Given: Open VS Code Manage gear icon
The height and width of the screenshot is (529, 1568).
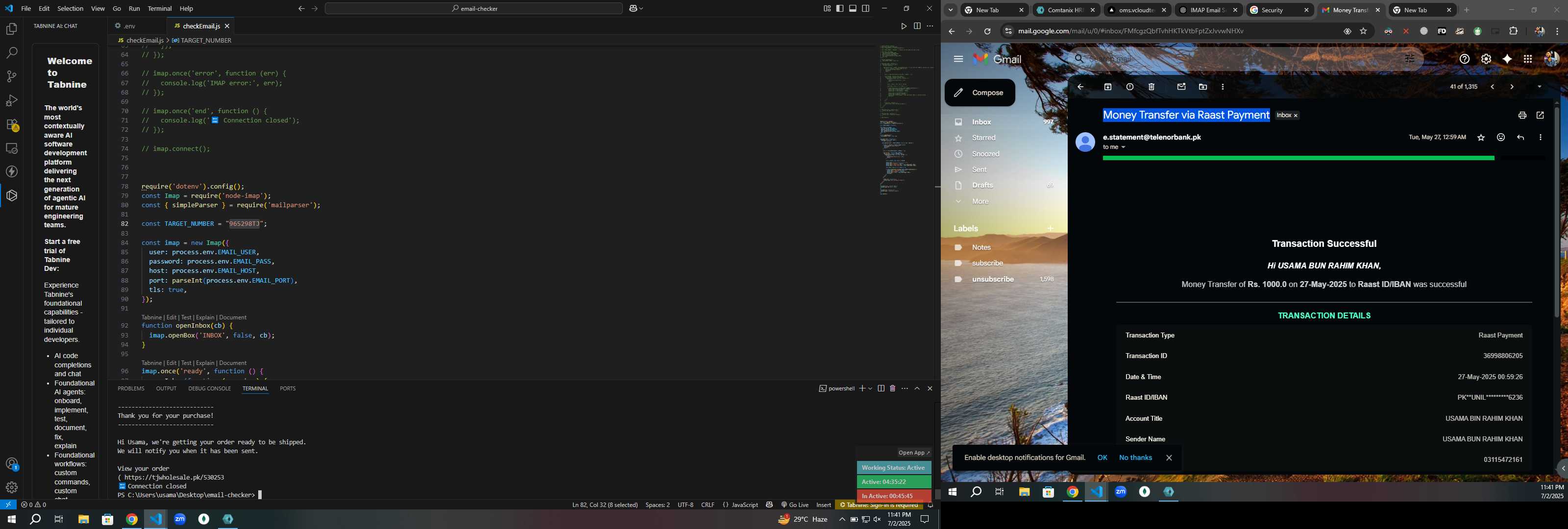Looking at the screenshot, I should point(12,487).
